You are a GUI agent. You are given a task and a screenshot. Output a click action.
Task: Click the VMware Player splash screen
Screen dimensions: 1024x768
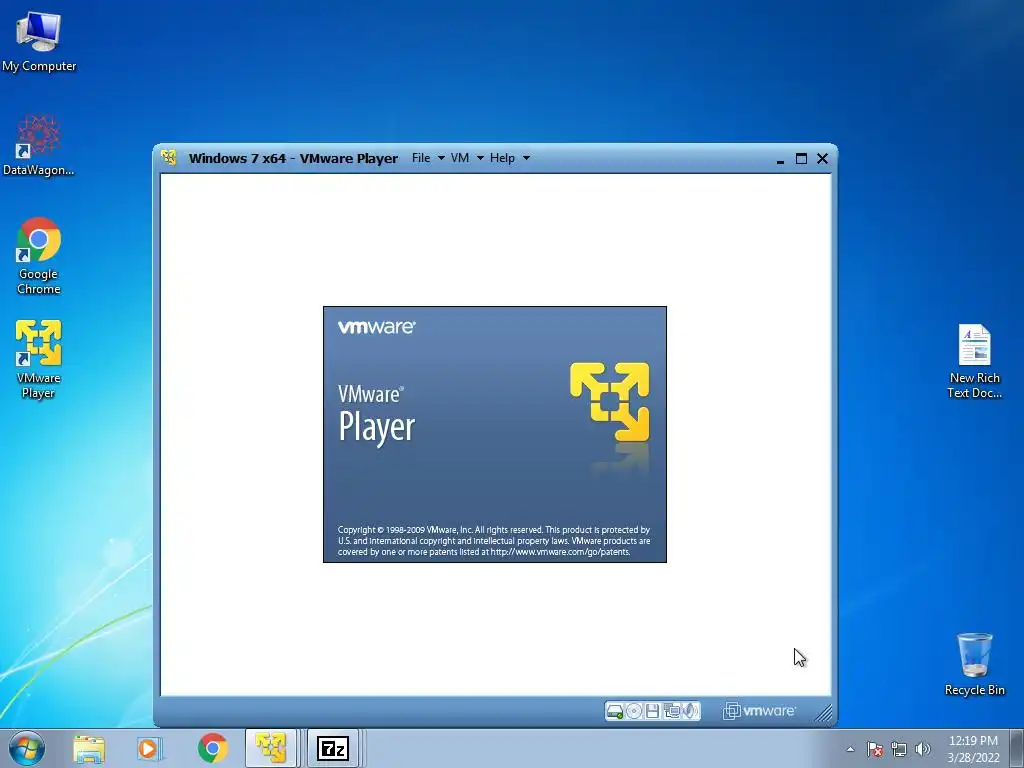(x=495, y=434)
